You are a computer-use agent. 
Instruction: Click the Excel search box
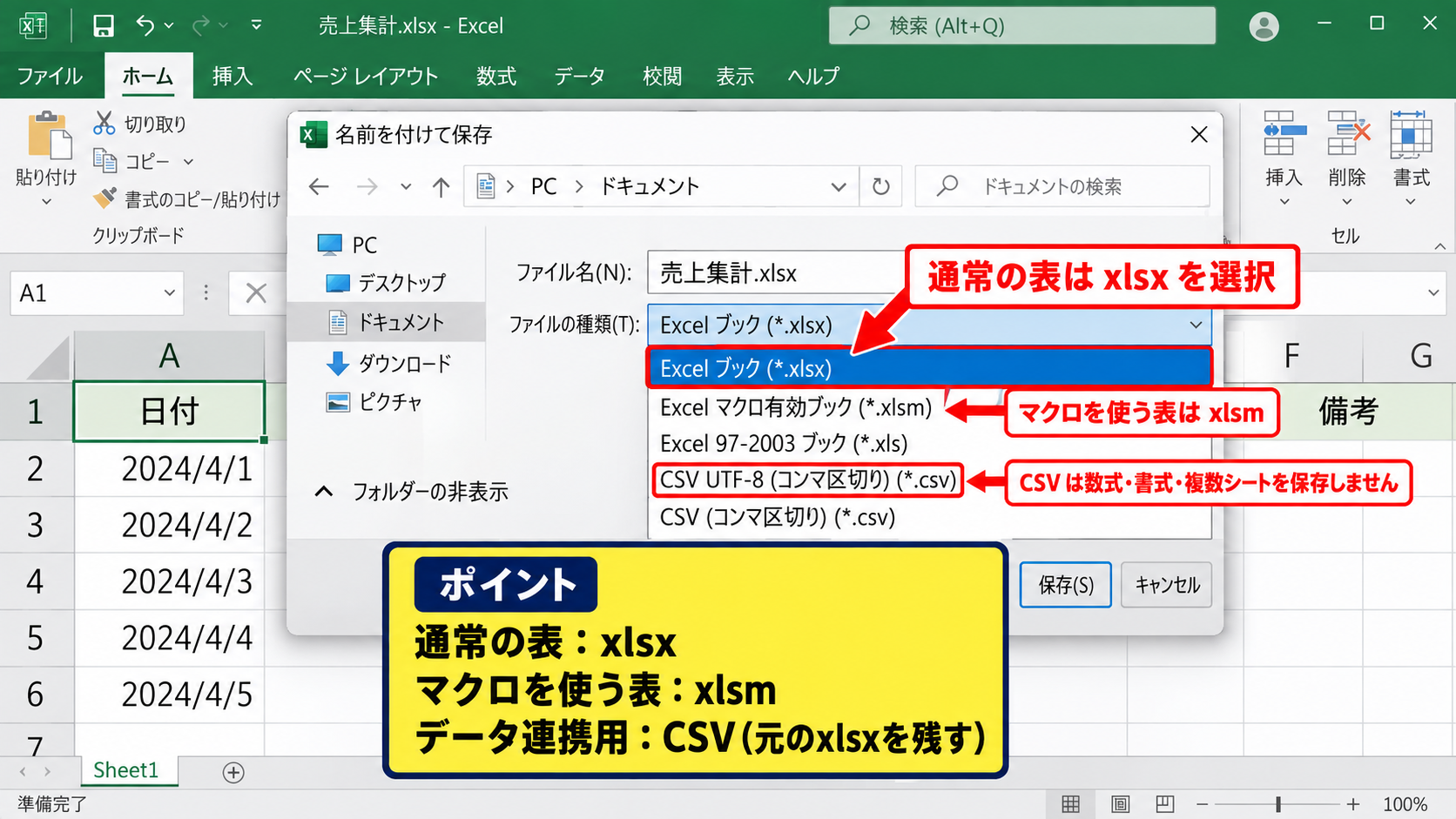(x=1022, y=25)
